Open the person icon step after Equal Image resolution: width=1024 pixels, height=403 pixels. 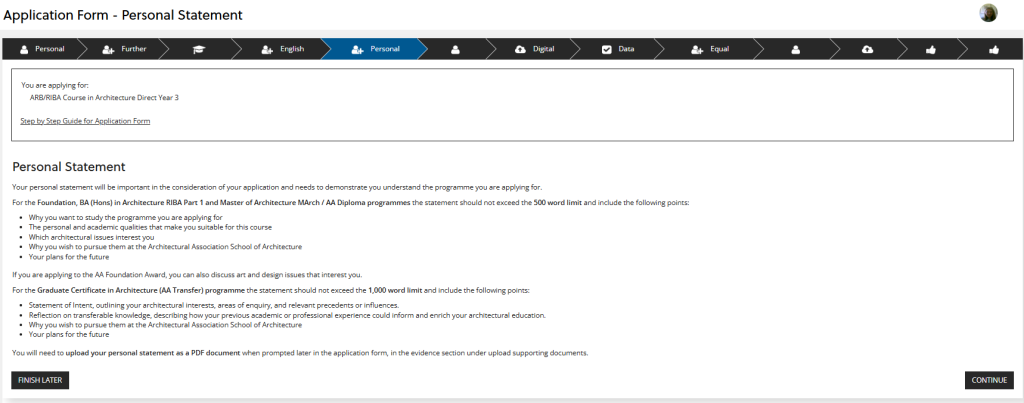795,49
